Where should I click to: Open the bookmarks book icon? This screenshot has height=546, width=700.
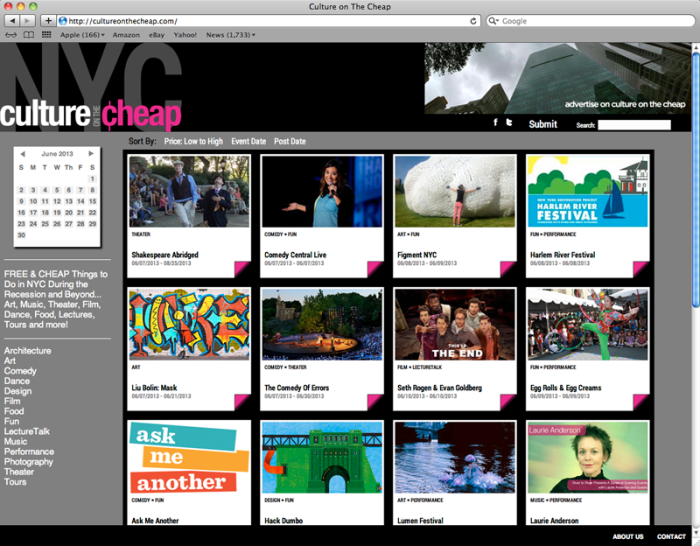pyautogui.click(x=29, y=35)
